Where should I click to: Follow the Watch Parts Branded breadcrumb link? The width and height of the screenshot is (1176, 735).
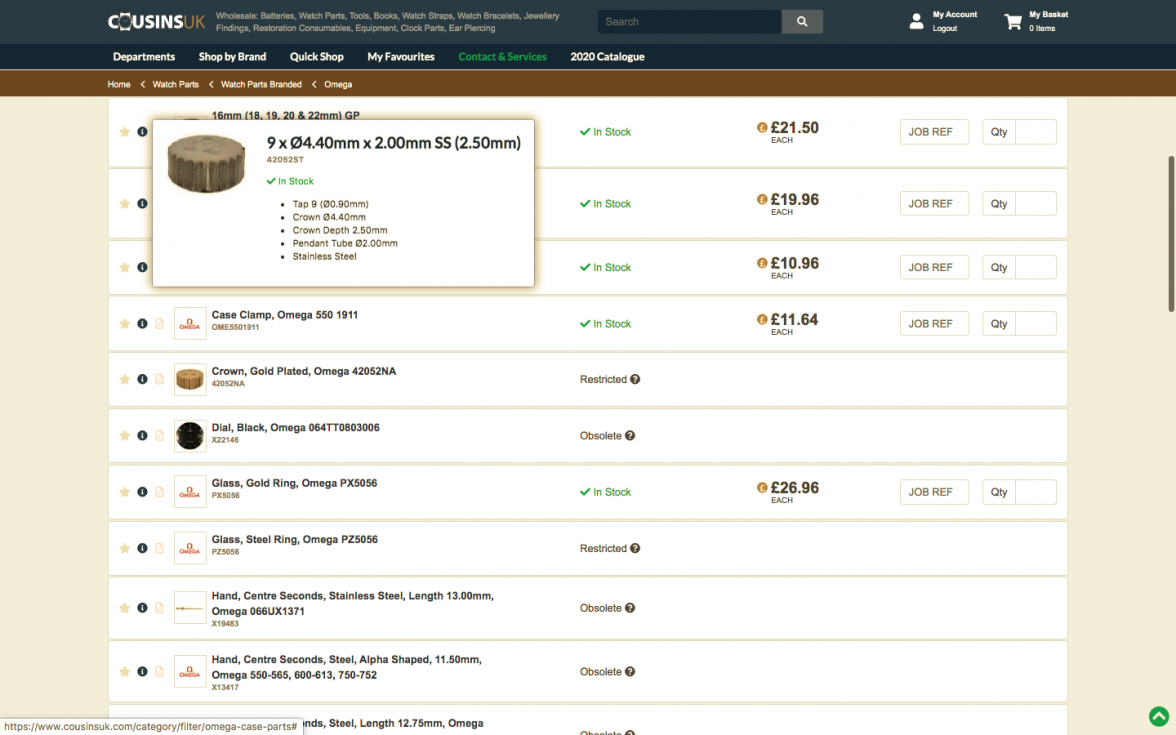point(260,84)
